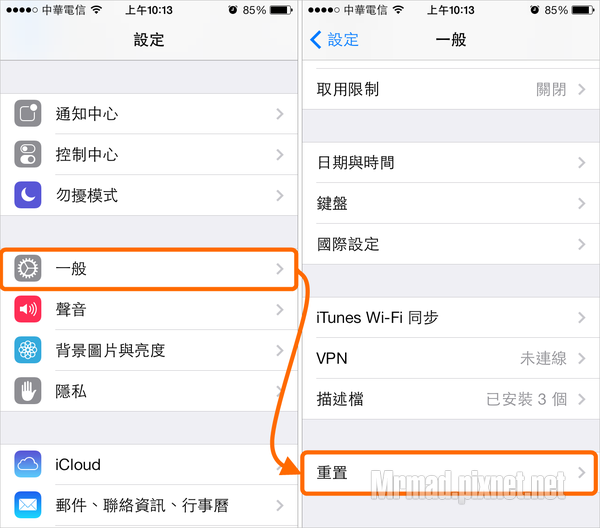The height and width of the screenshot is (528, 600).
Task: Tap the Privacy (隱私) hand icon
Action: (x=28, y=391)
